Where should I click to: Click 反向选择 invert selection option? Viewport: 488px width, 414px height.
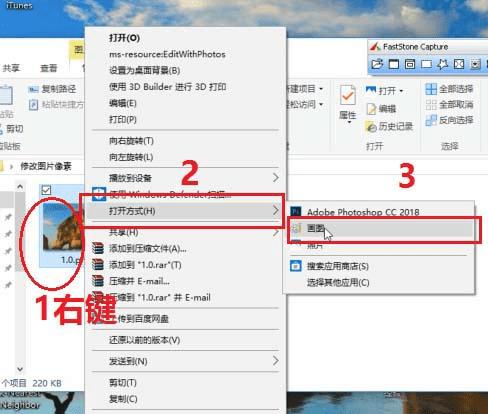[450, 120]
